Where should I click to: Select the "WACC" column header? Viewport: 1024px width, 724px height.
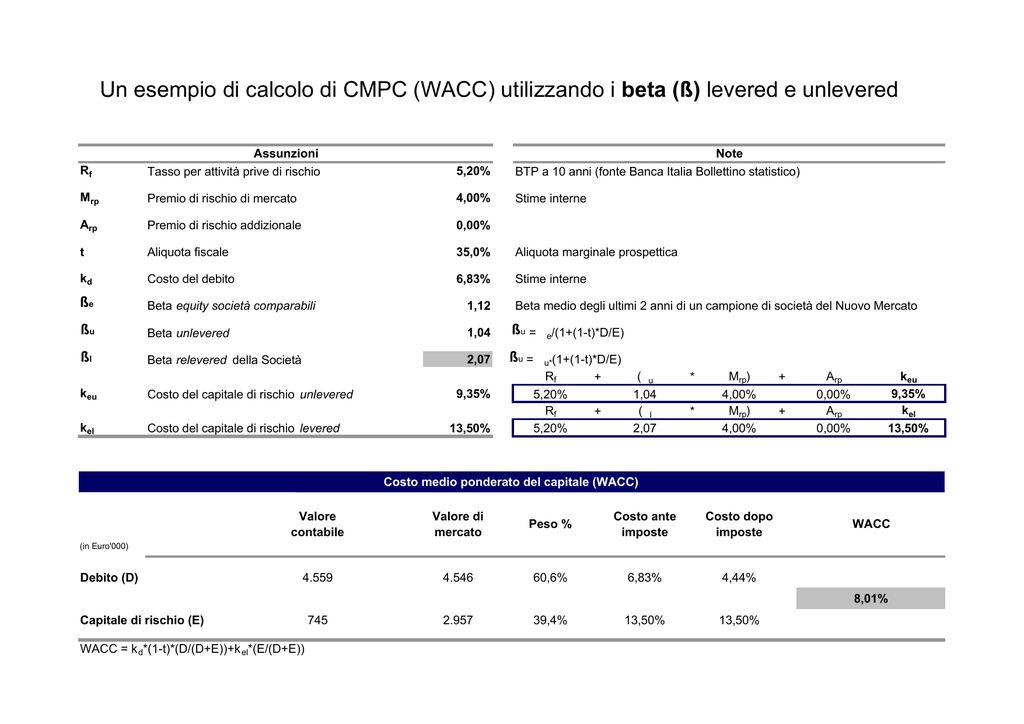point(871,524)
